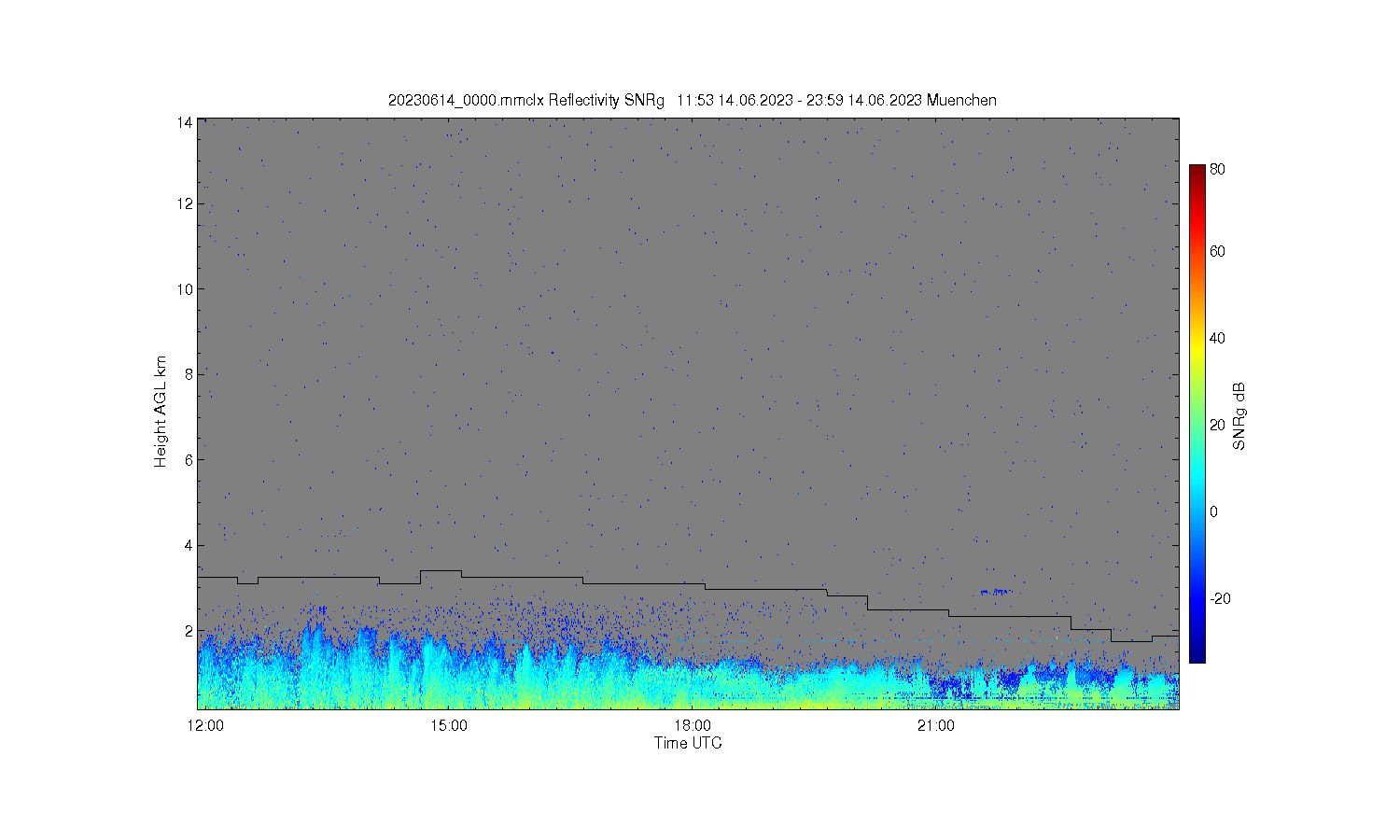Click the colorbar value -20
This screenshot has height=840, width=1400.
tap(1220, 598)
